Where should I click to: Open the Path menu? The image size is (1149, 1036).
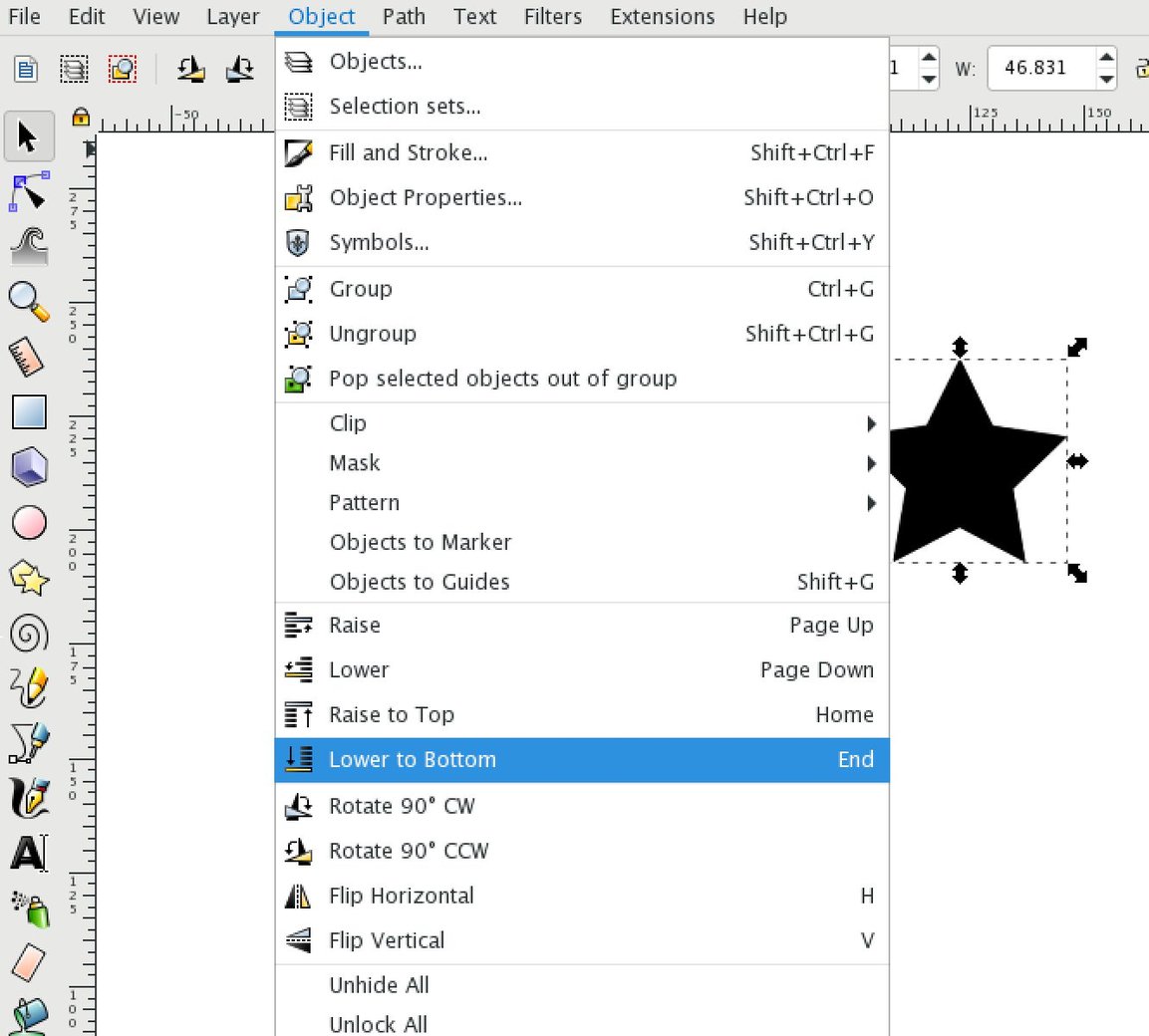coord(404,16)
